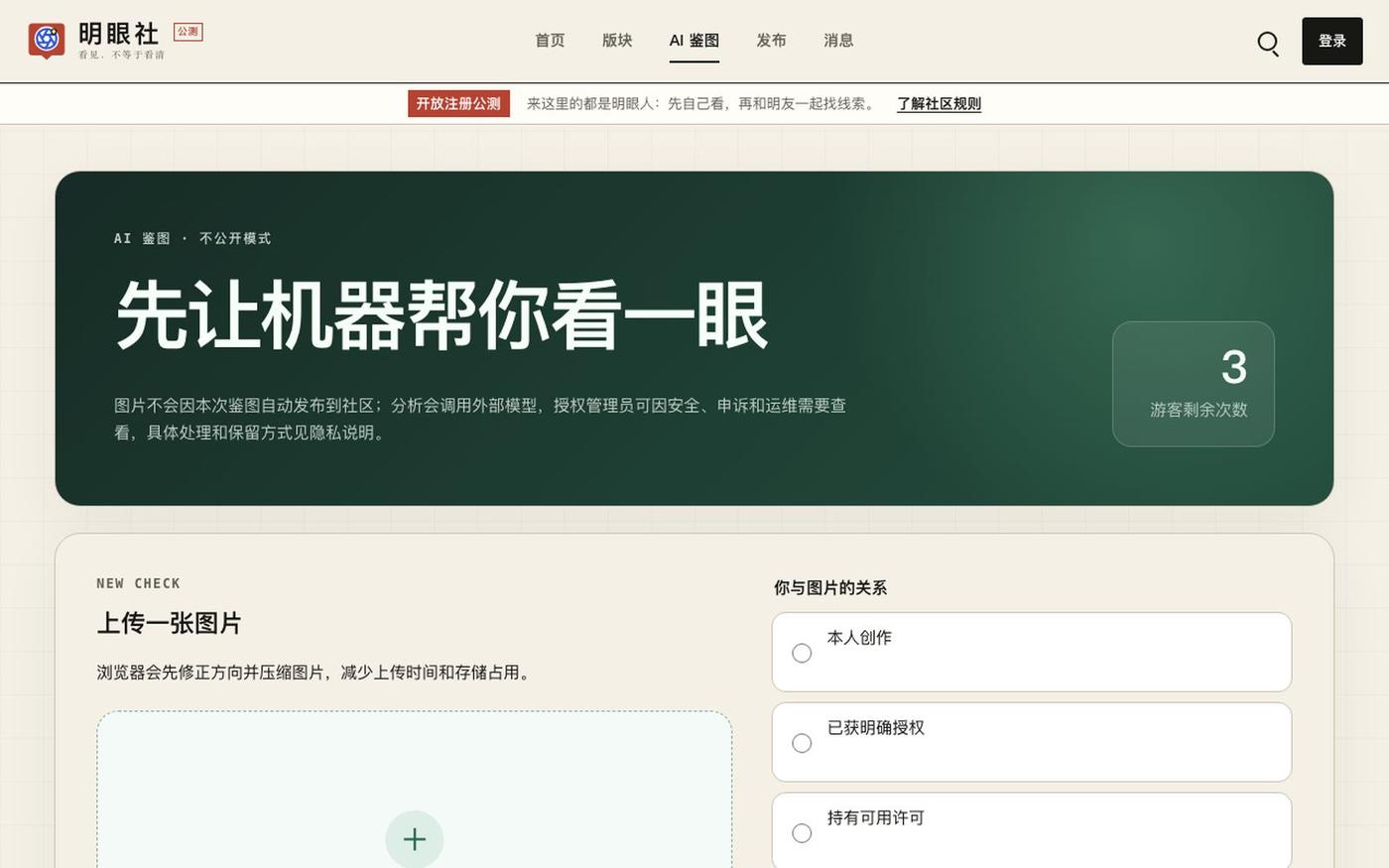Click the 游客剩余次数 counter card
Viewport: 1389px width, 868px height.
pos(1194,384)
